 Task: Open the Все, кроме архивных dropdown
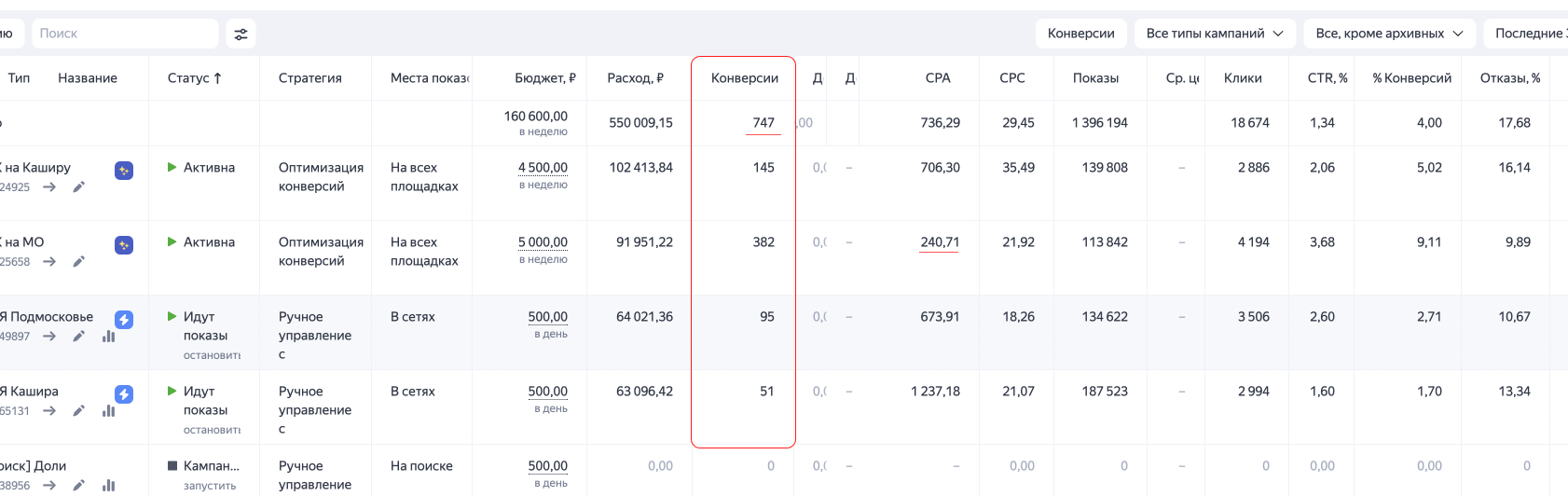pyautogui.click(x=1389, y=34)
